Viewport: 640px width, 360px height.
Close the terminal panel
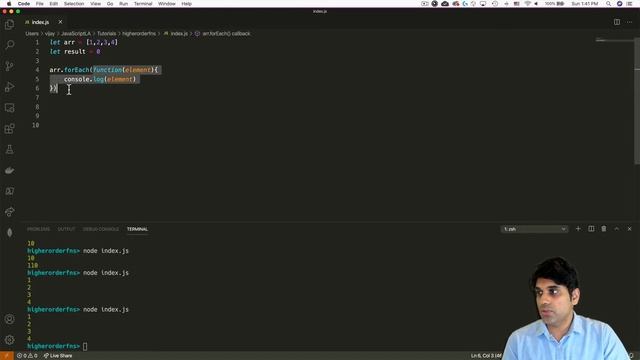pyautogui.click(x=629, y=229)
